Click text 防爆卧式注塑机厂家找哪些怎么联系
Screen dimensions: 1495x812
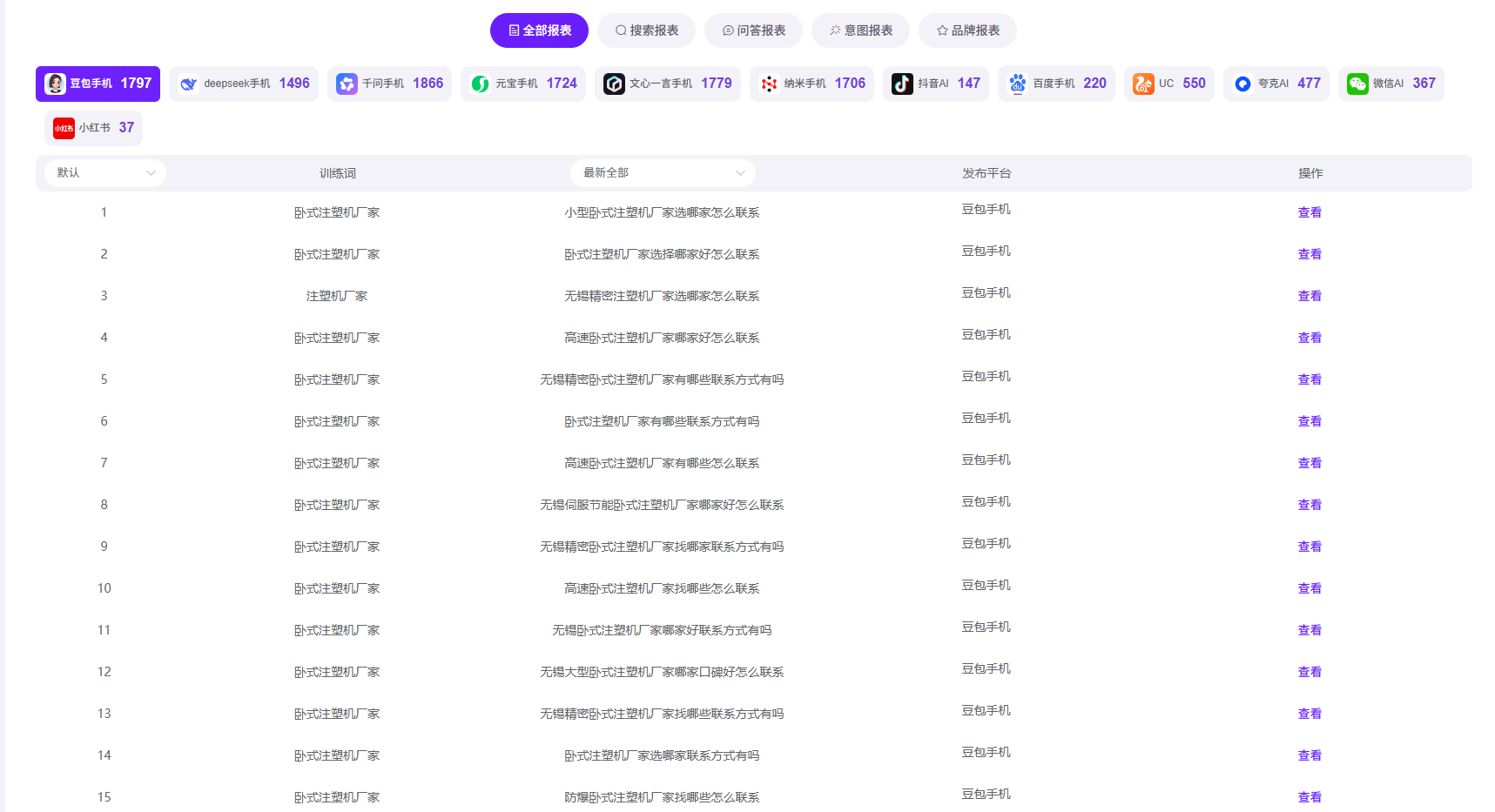click(x=662, y=797)
